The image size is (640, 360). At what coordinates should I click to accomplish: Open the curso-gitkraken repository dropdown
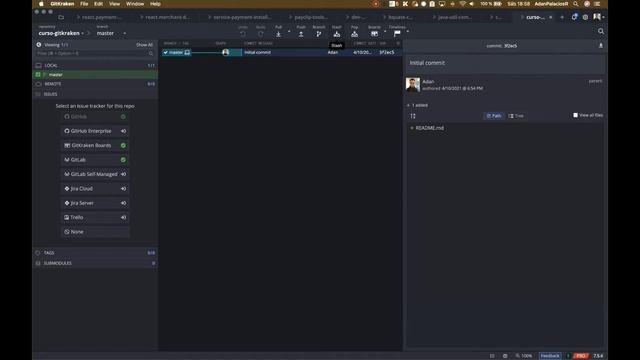[61, 33]
